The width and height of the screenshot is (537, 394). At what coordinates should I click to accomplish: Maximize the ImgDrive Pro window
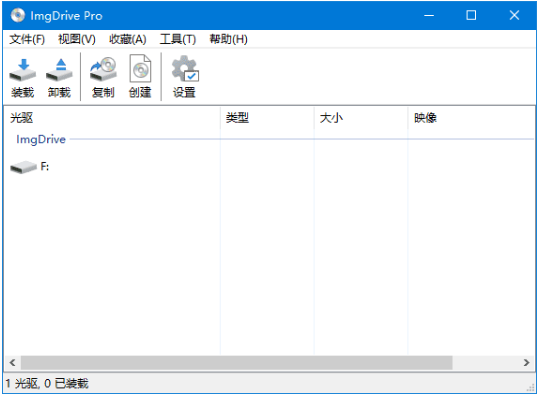click(471, 15)
